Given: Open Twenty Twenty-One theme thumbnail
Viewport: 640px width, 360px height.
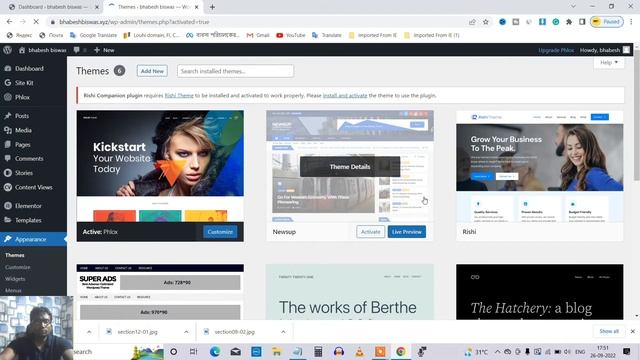Looking at the screenshot, I should coord(350,291).
